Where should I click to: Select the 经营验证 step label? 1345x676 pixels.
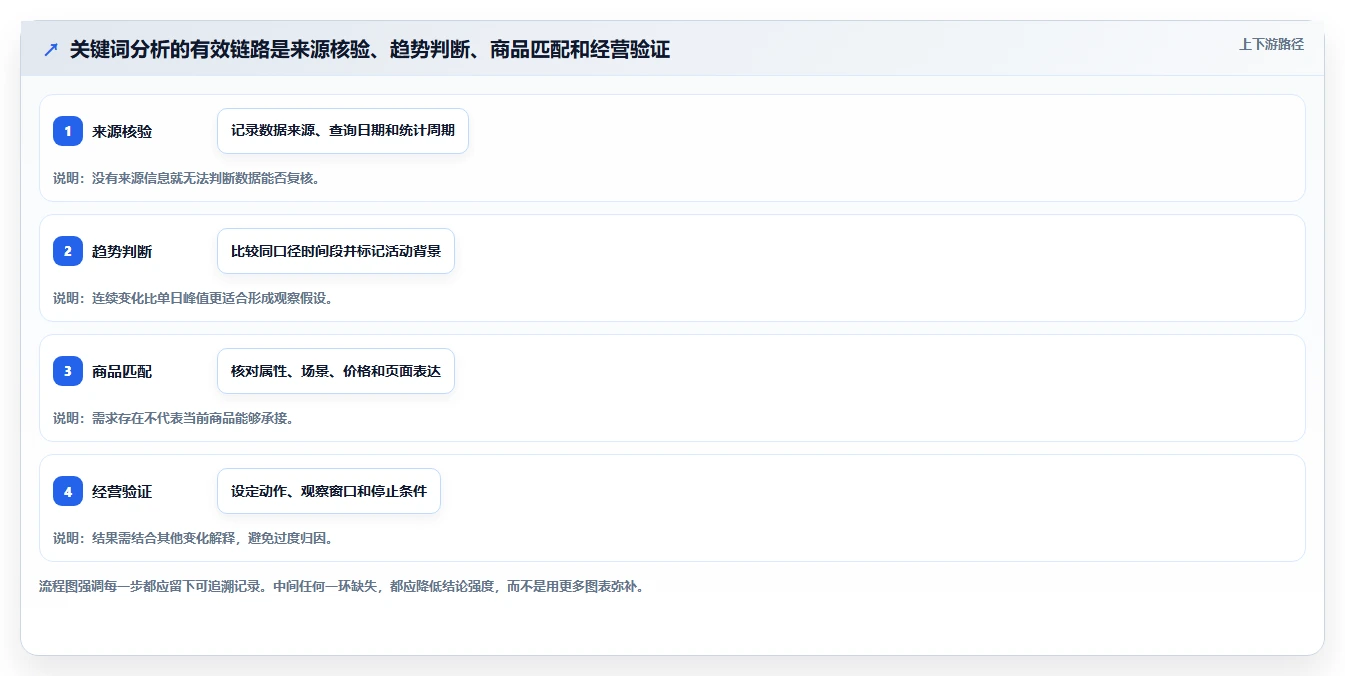[122, 492]
